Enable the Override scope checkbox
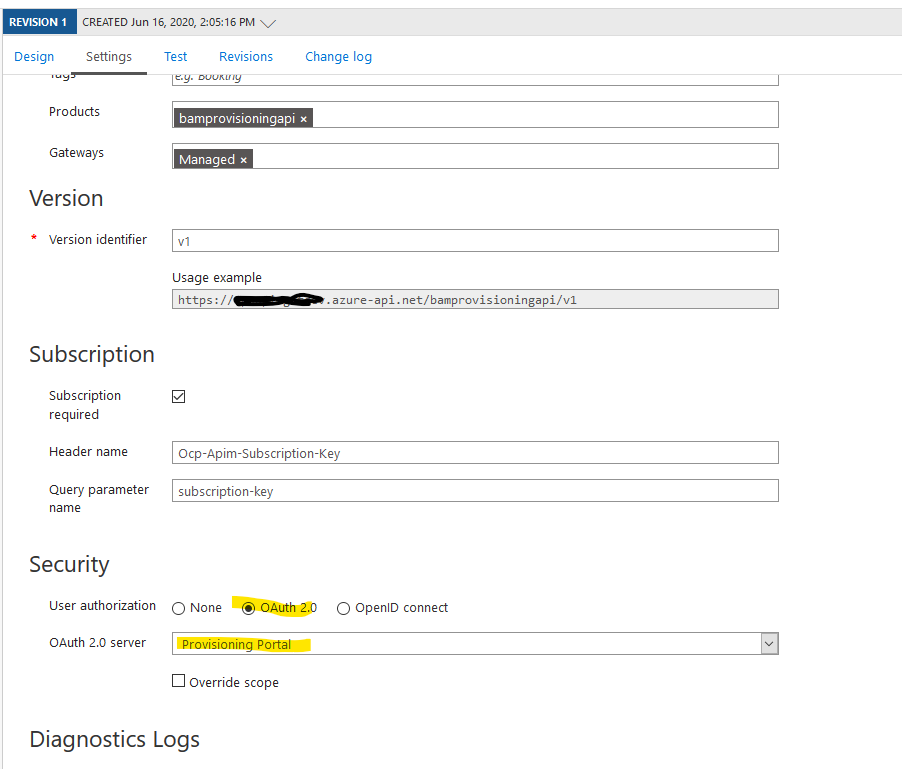 pos(179,681)
